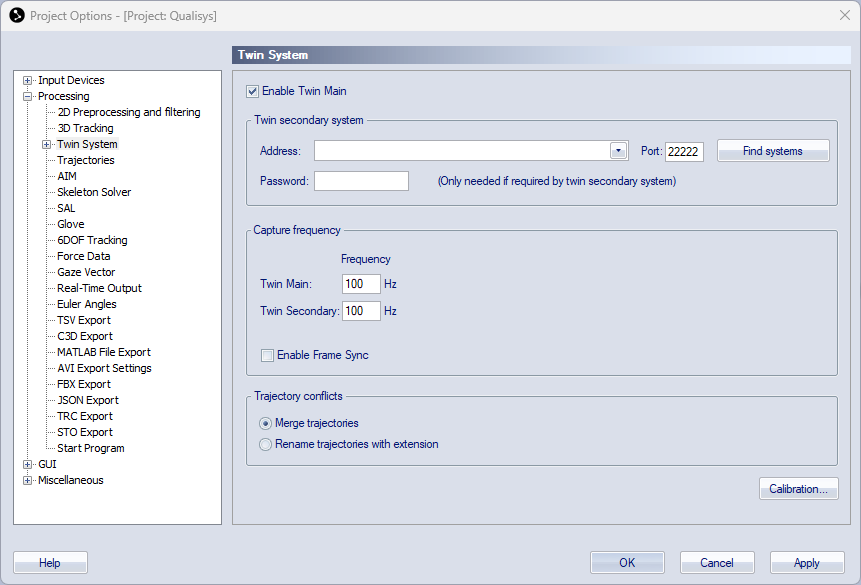Select Merge trajectories radio option
861x585 pixels.
point(266,423)
